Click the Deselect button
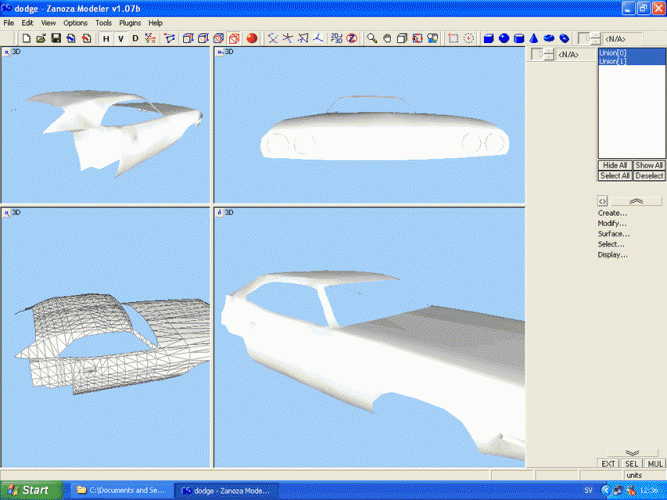 pos(649,175)
